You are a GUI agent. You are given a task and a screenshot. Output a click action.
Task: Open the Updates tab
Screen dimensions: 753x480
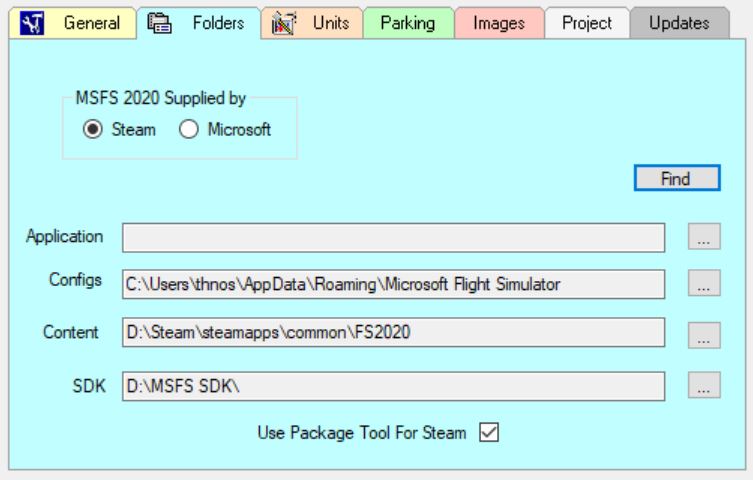680,23
